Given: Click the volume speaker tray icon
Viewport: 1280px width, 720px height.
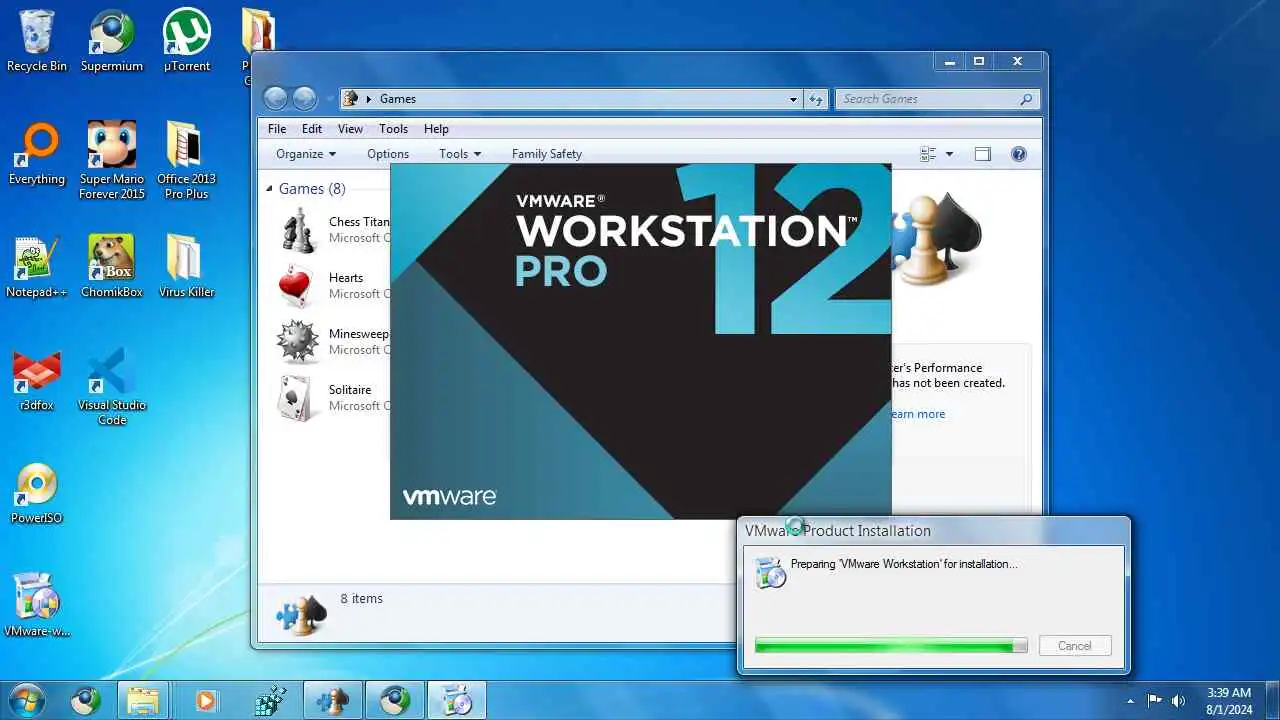Looking at the screenshot, I should 1179,700.
